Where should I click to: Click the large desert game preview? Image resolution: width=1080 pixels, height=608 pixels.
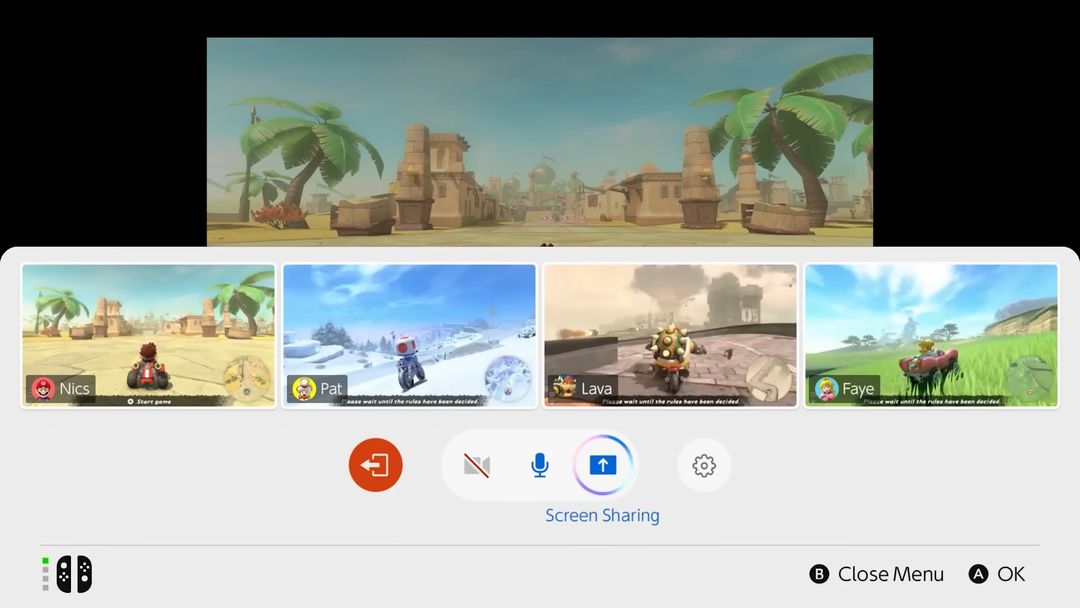click(540, 142)
